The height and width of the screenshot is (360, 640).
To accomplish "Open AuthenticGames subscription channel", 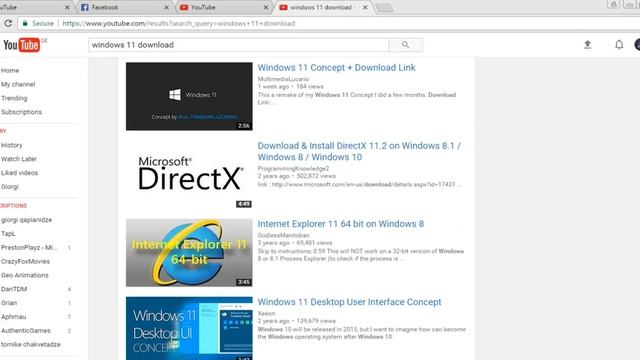I will [x=26, y=331].
